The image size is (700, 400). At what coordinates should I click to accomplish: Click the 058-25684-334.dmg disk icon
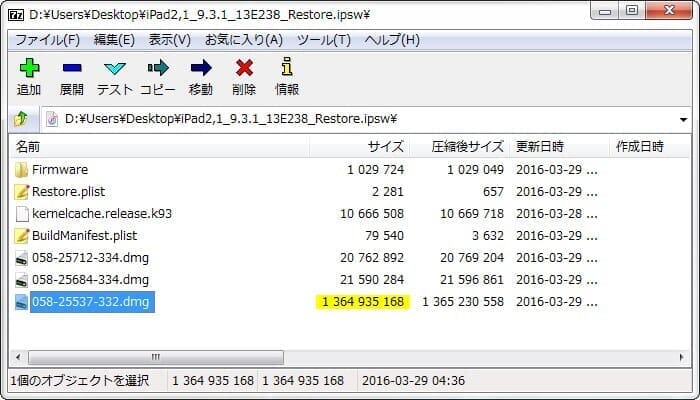pyautogui.click(x=21, y=279)
